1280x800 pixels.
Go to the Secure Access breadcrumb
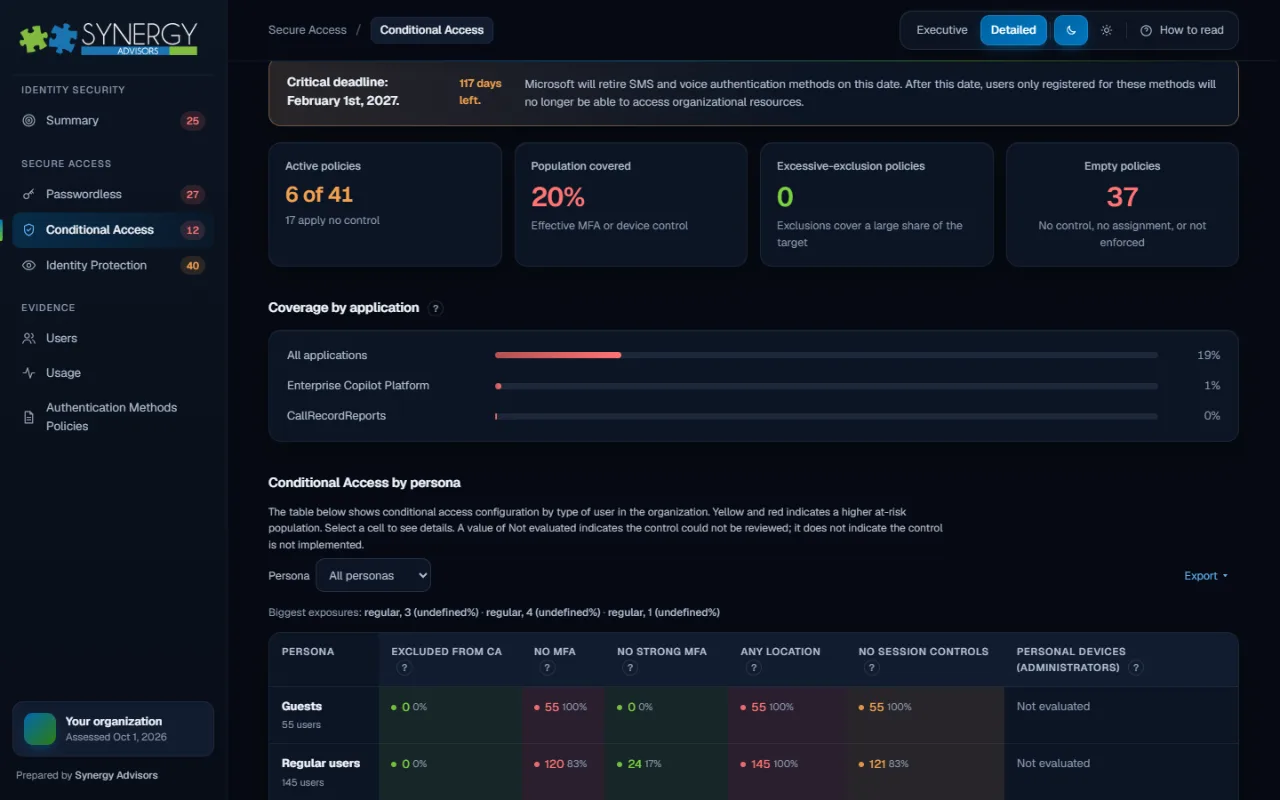(x=307, y=30)
